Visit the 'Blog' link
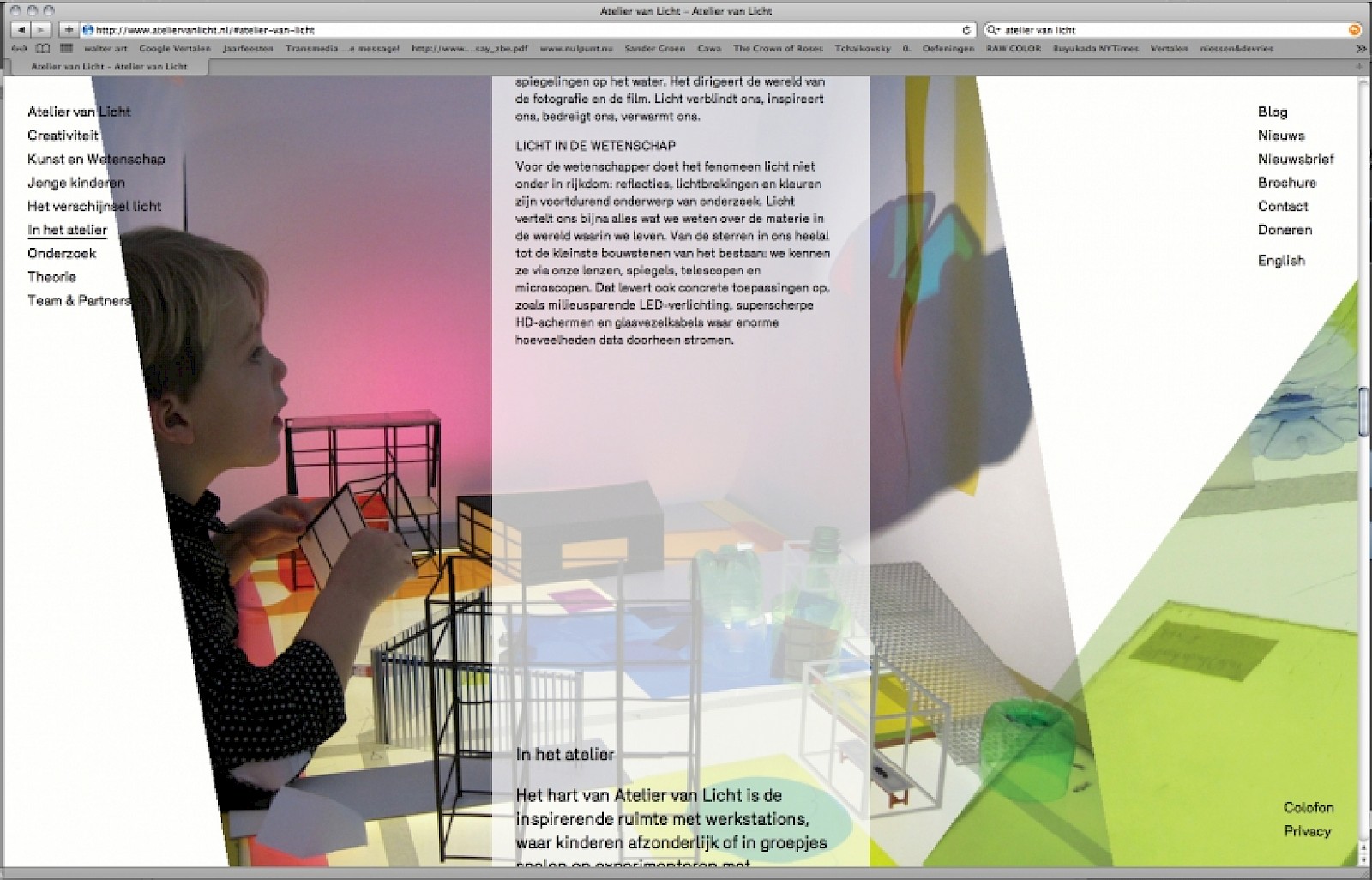The image size is (1372, 880). 1273,112
